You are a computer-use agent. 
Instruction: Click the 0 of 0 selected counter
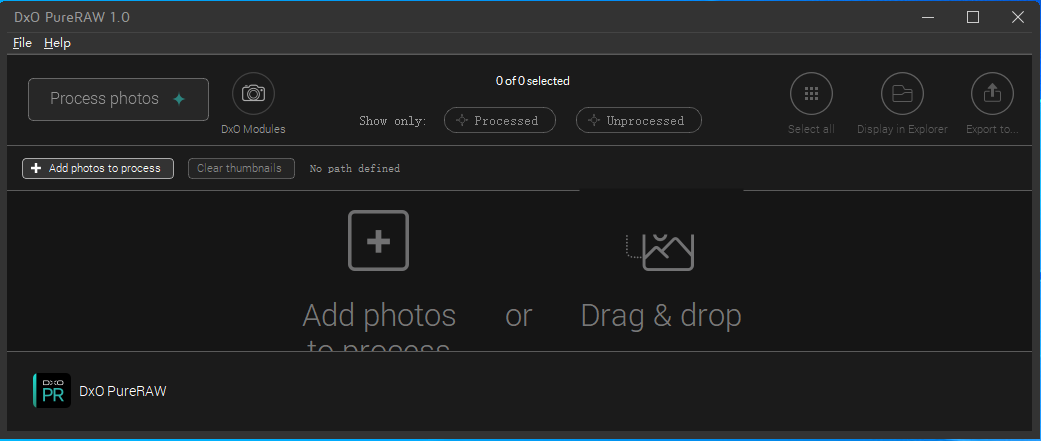click(532, 81)
